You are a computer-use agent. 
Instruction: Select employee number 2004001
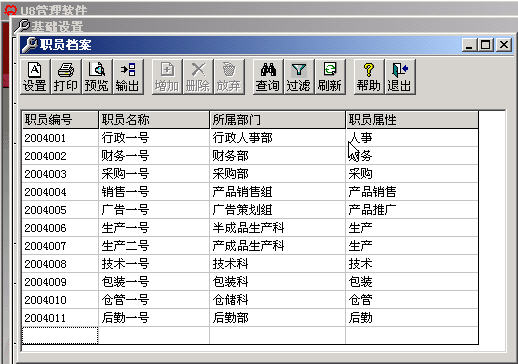point(60,138)
